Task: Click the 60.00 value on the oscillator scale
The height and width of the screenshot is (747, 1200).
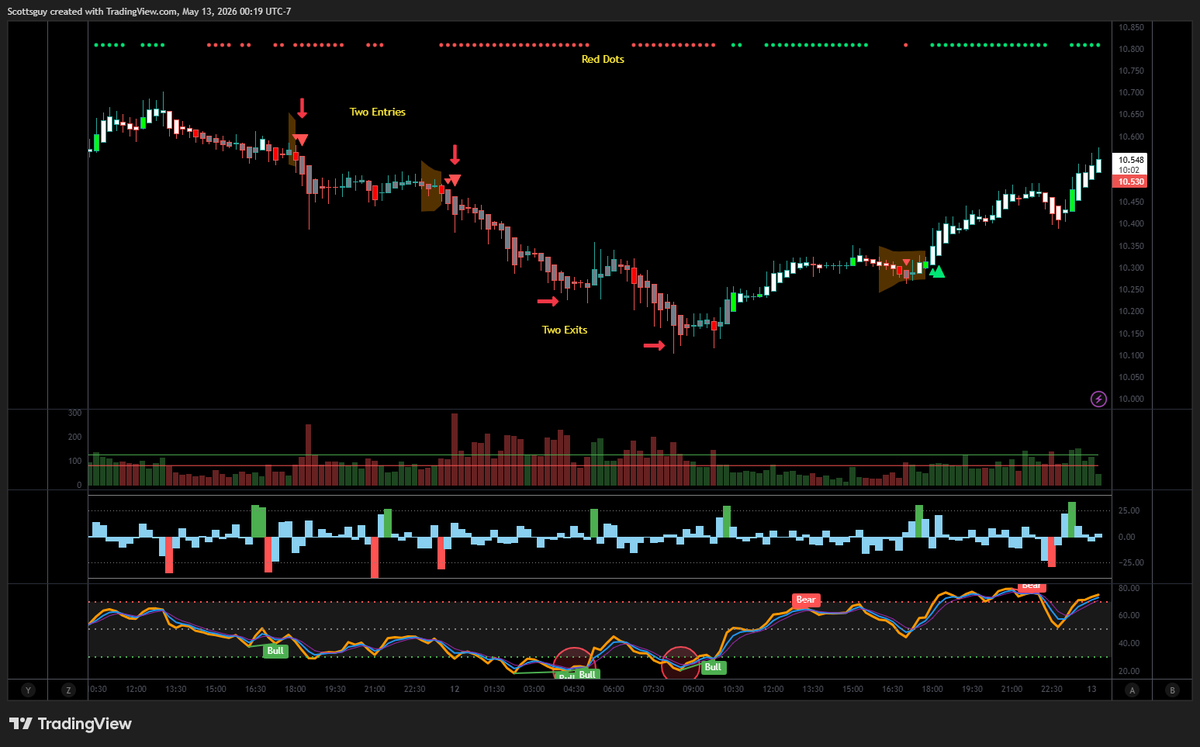Action: (x=1129, y=615)
